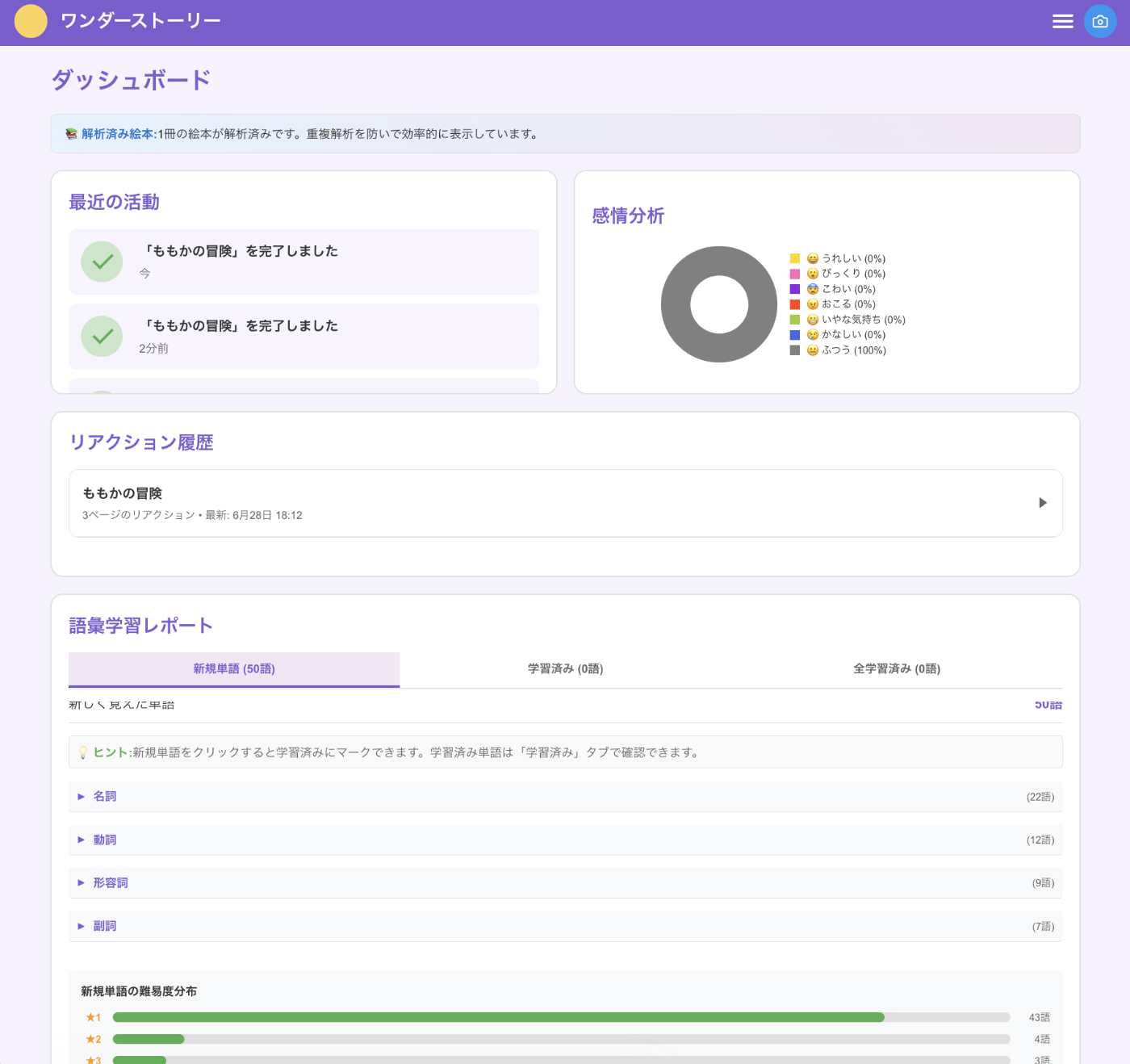
Task: Click the (9語) count on 形容詞 row
Action: [1043, 883]
